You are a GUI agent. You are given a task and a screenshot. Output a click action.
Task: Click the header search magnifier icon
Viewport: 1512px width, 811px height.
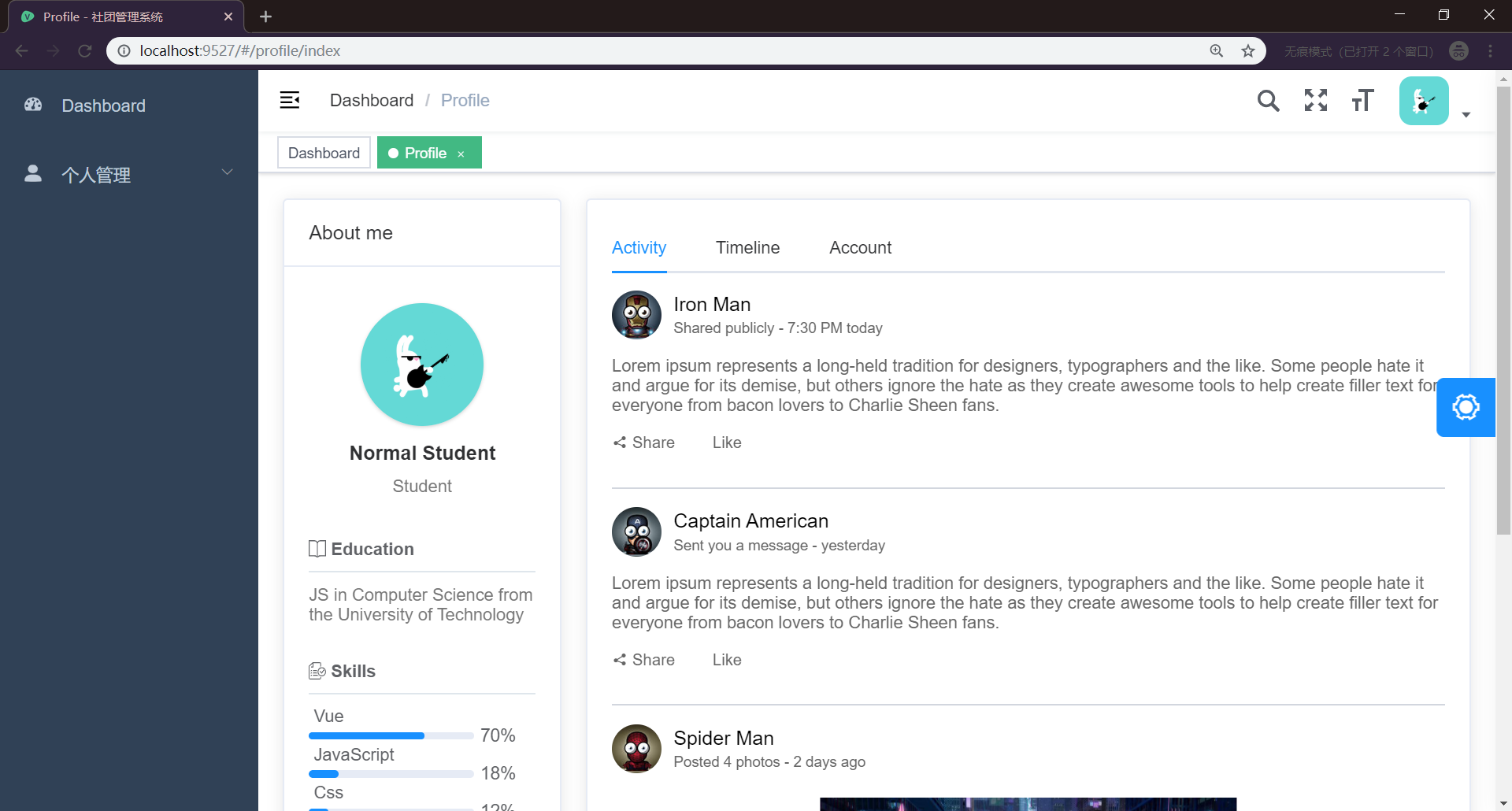[x=1268, y=101]
